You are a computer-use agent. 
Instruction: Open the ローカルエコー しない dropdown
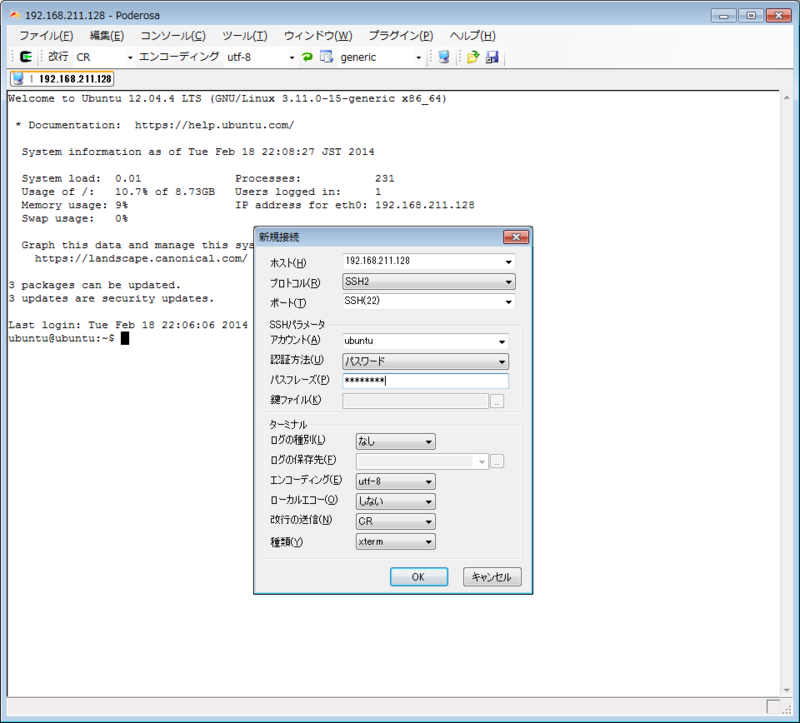429,502
